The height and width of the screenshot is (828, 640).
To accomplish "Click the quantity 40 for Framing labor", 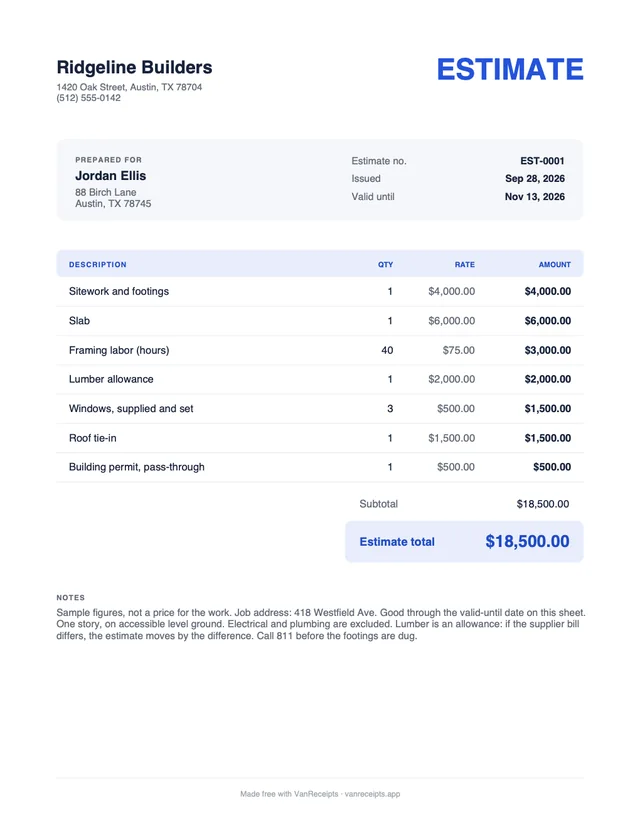I will coord(387,350).
